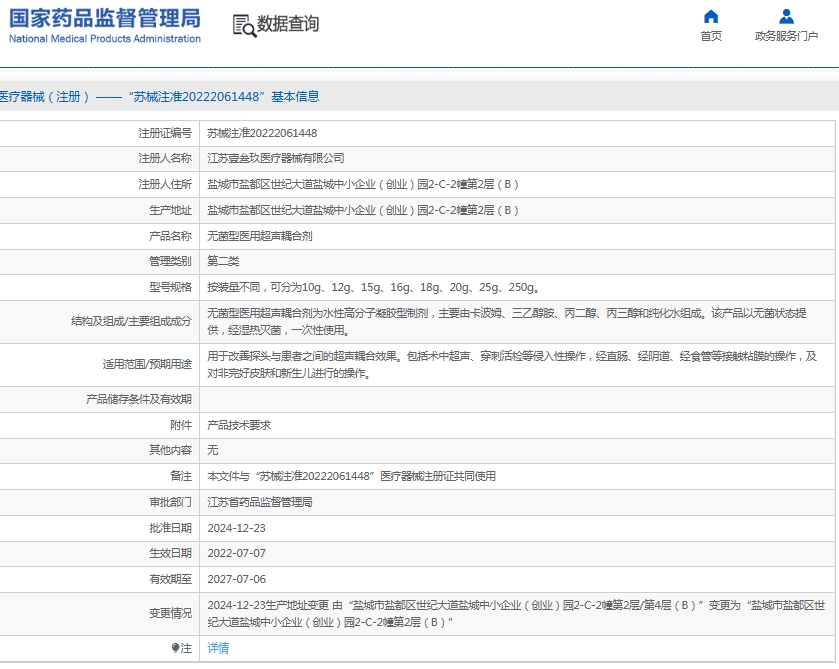Click expiry date 2027-07-06
839x669 pixels.
[237, 579]
